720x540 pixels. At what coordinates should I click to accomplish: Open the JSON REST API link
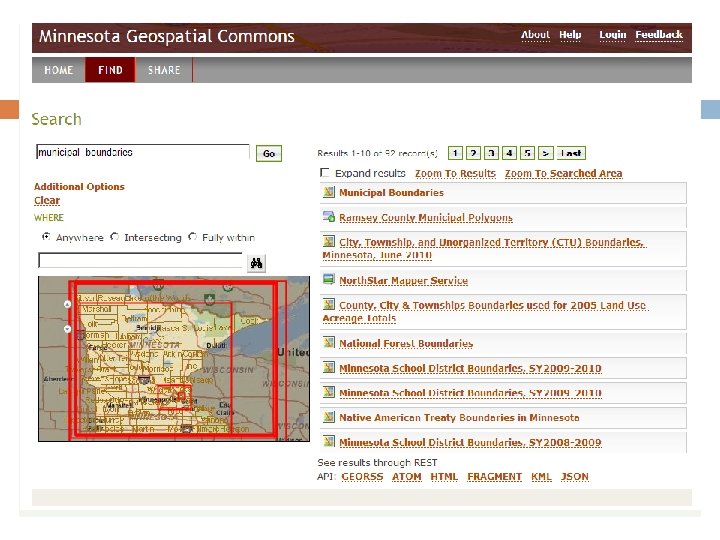[x=574, y=477]
